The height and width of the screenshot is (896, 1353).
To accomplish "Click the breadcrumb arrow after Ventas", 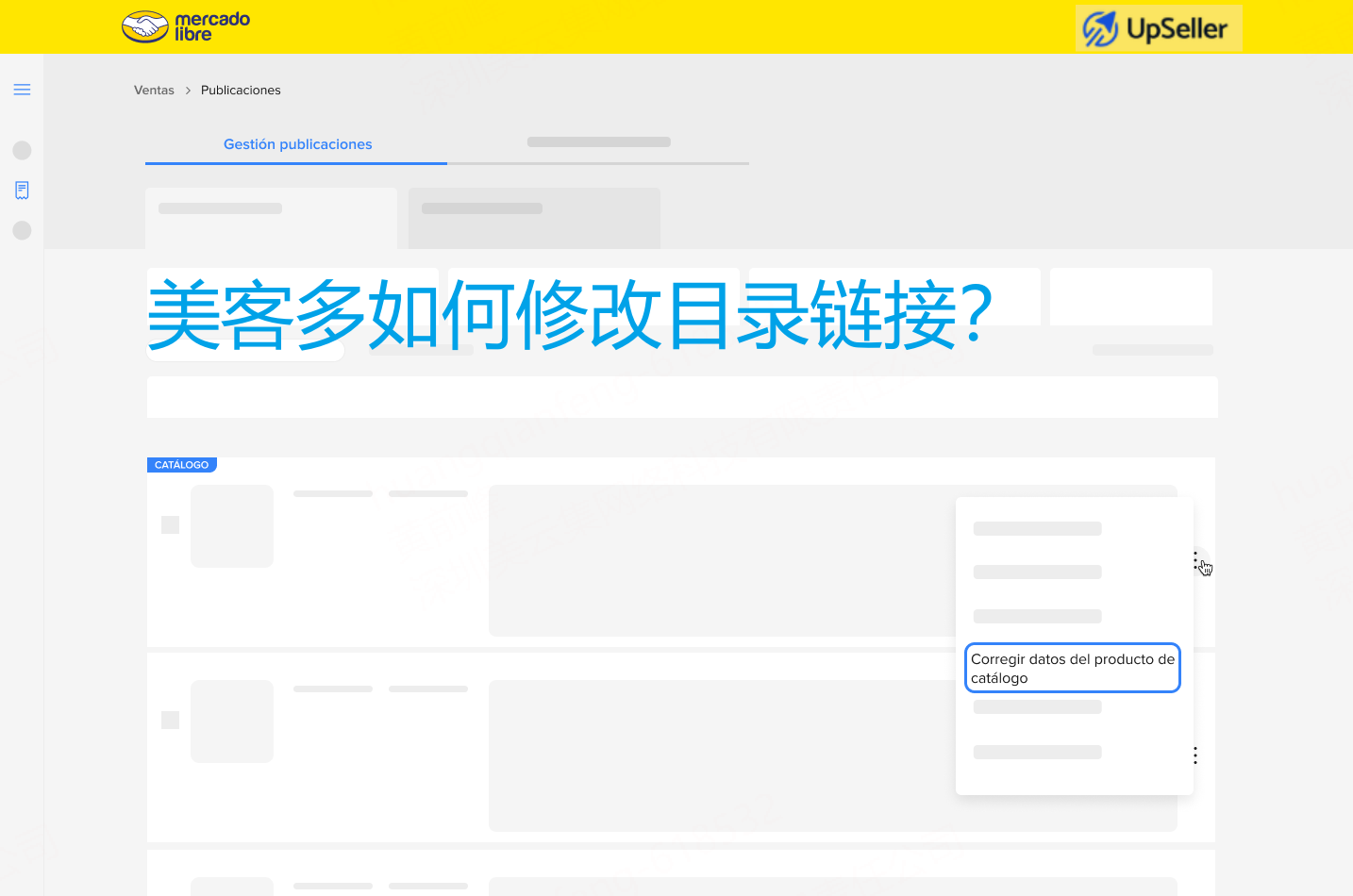I will pyautogui.click(x=188, y=91).
